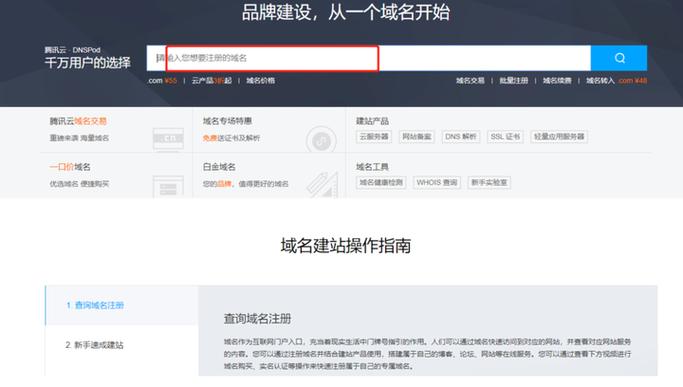This screenshot has width=683, height=387.
Task: Open the WHOIS 查询 tool
Action: pos(437,183)
